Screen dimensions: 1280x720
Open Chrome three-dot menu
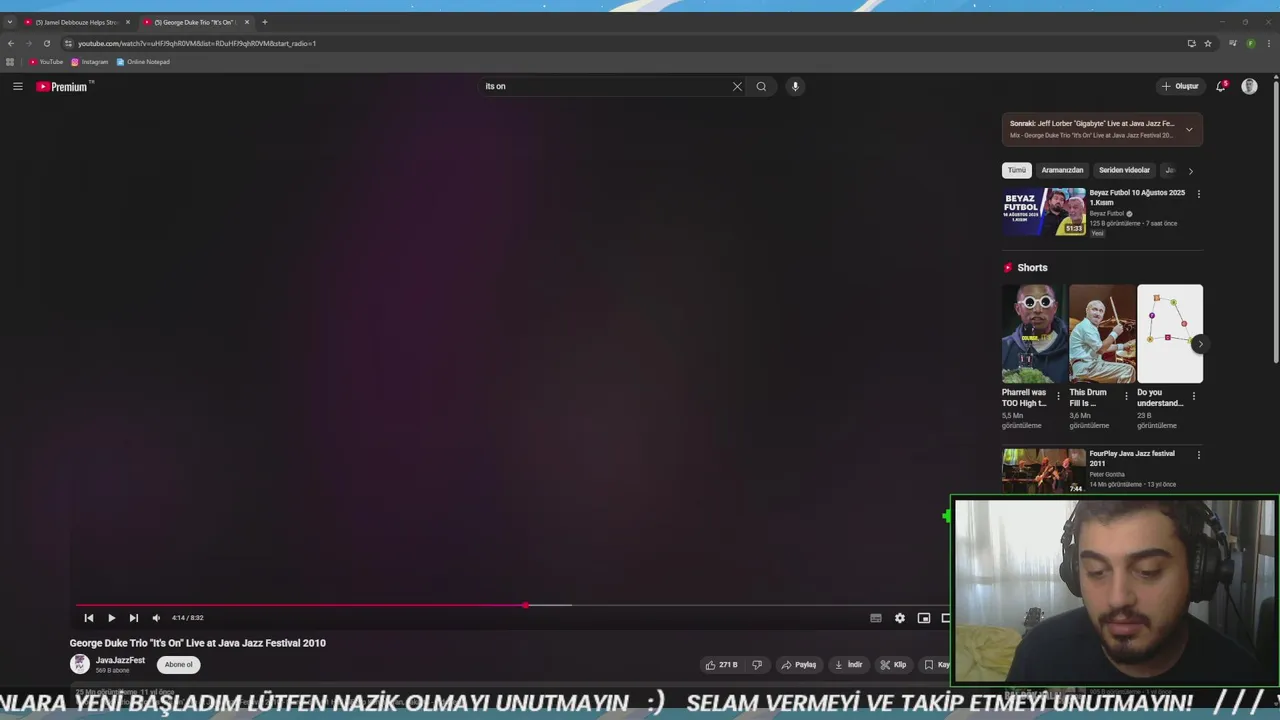click(1269, 43)
